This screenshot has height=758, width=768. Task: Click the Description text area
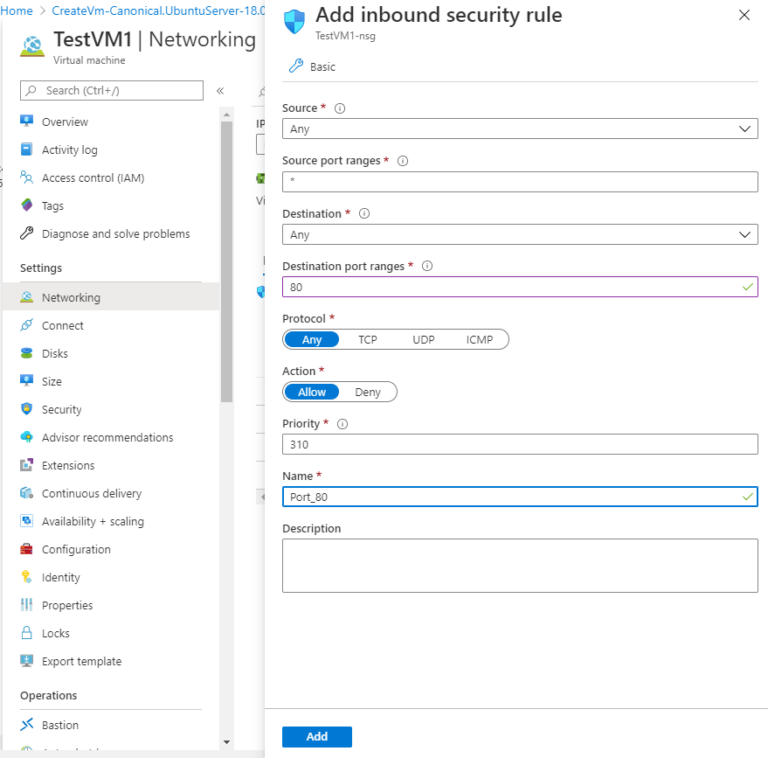pyautogui.click(x=520, y=566)
